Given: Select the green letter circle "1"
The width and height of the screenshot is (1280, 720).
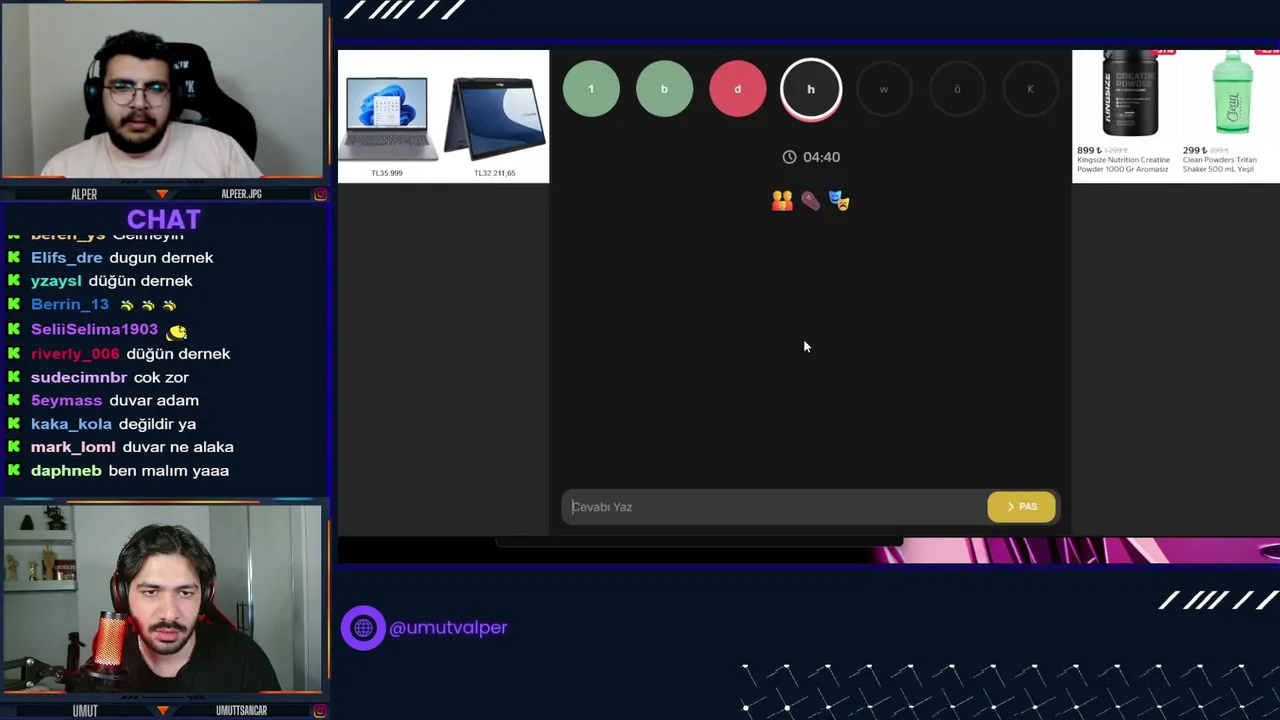Looking at the screenshot, I should click(591, 89).
